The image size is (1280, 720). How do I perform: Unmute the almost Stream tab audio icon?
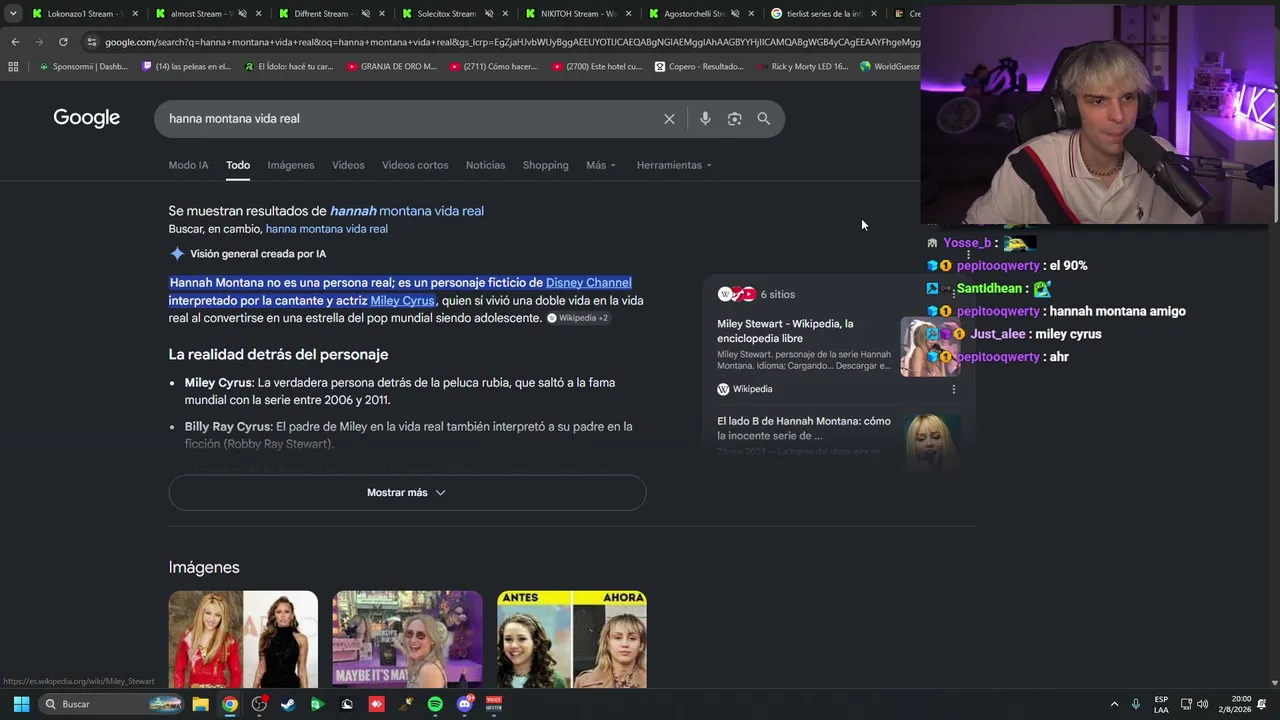tap(242, 14)
